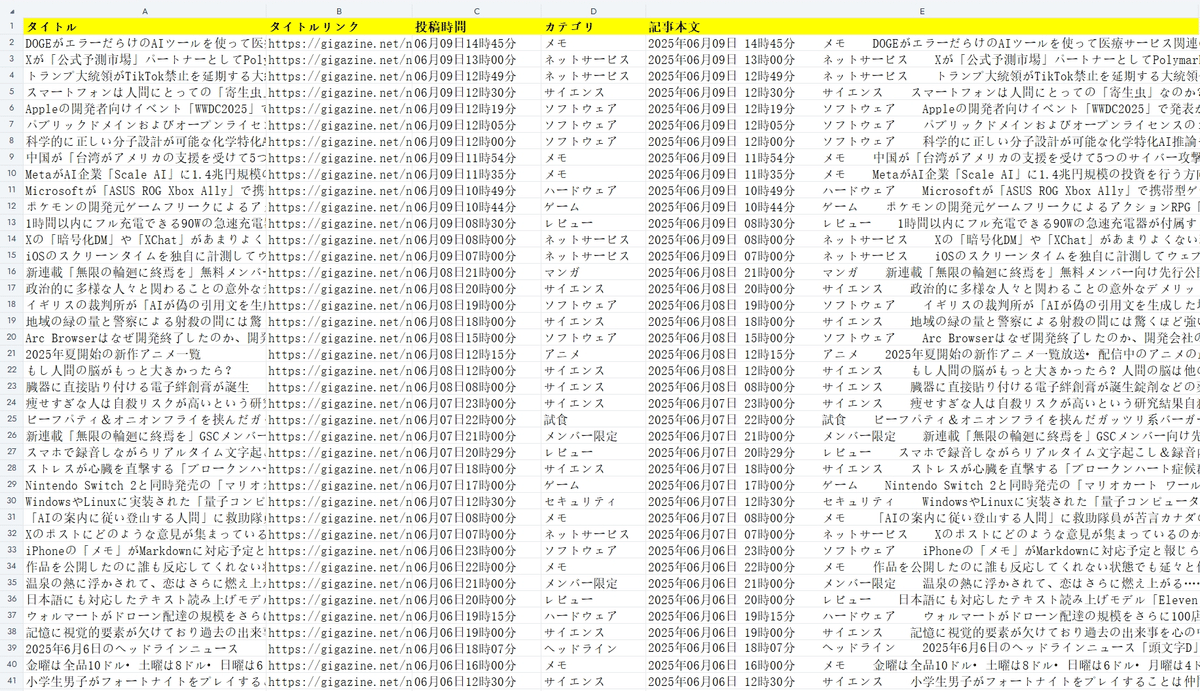Select title cell starting 科学的に正しい分子設計
This screenshot has width=1200, height=691.
point(145,141)
